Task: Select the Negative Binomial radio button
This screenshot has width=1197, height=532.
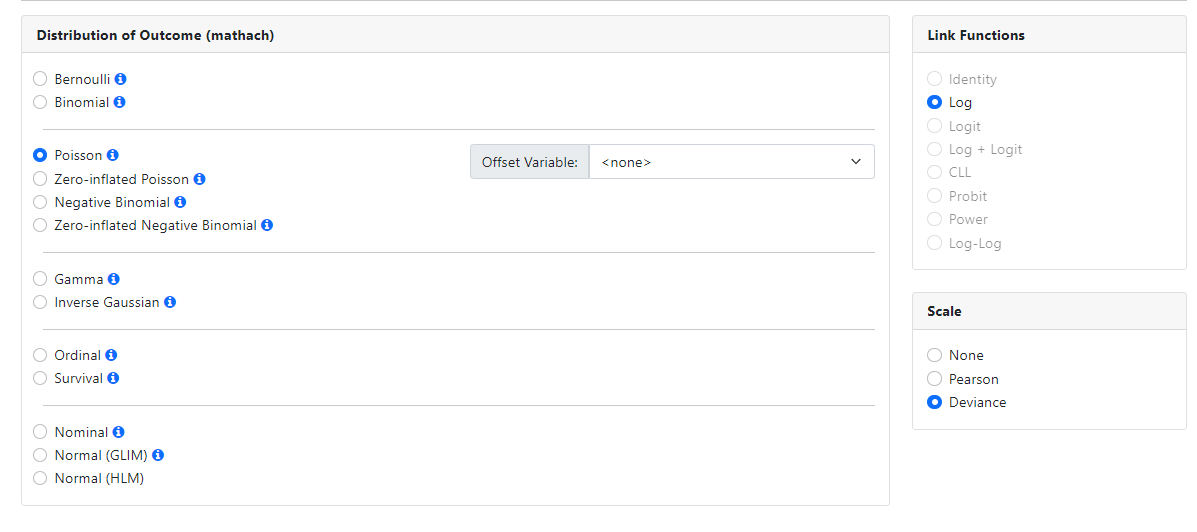Action: [x=40, y=202]
